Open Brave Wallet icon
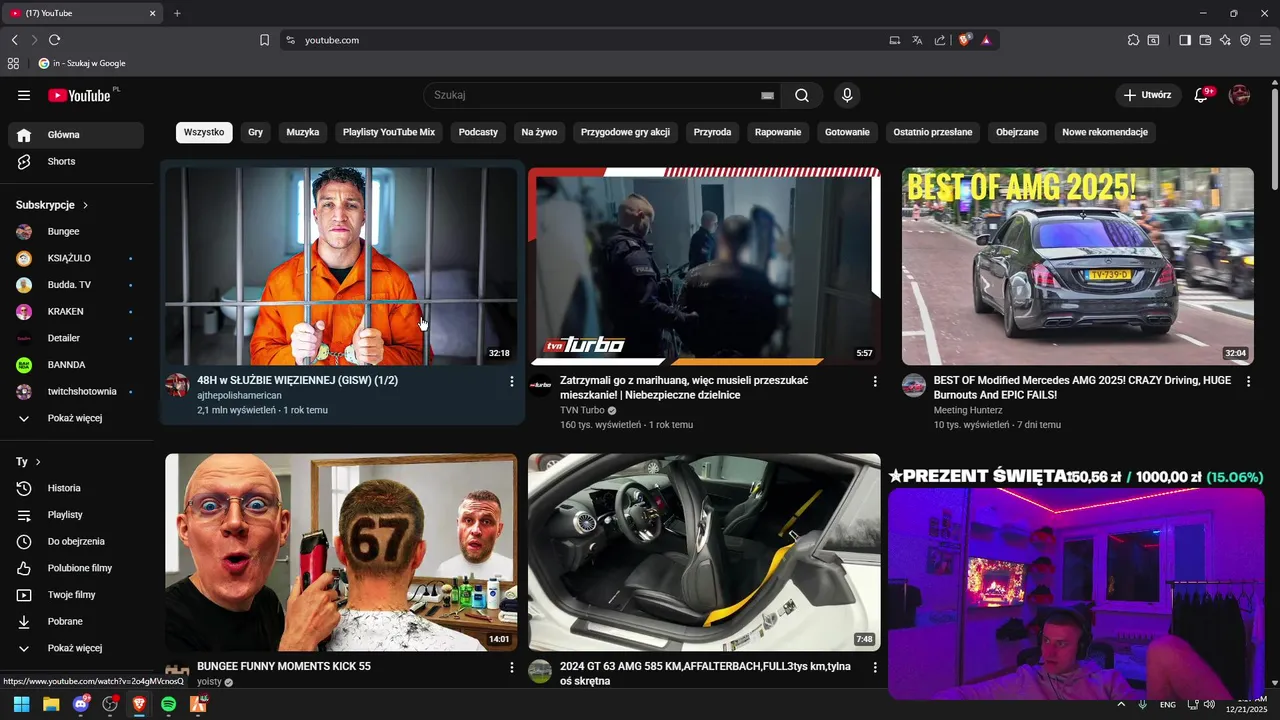 point(1205,40)
